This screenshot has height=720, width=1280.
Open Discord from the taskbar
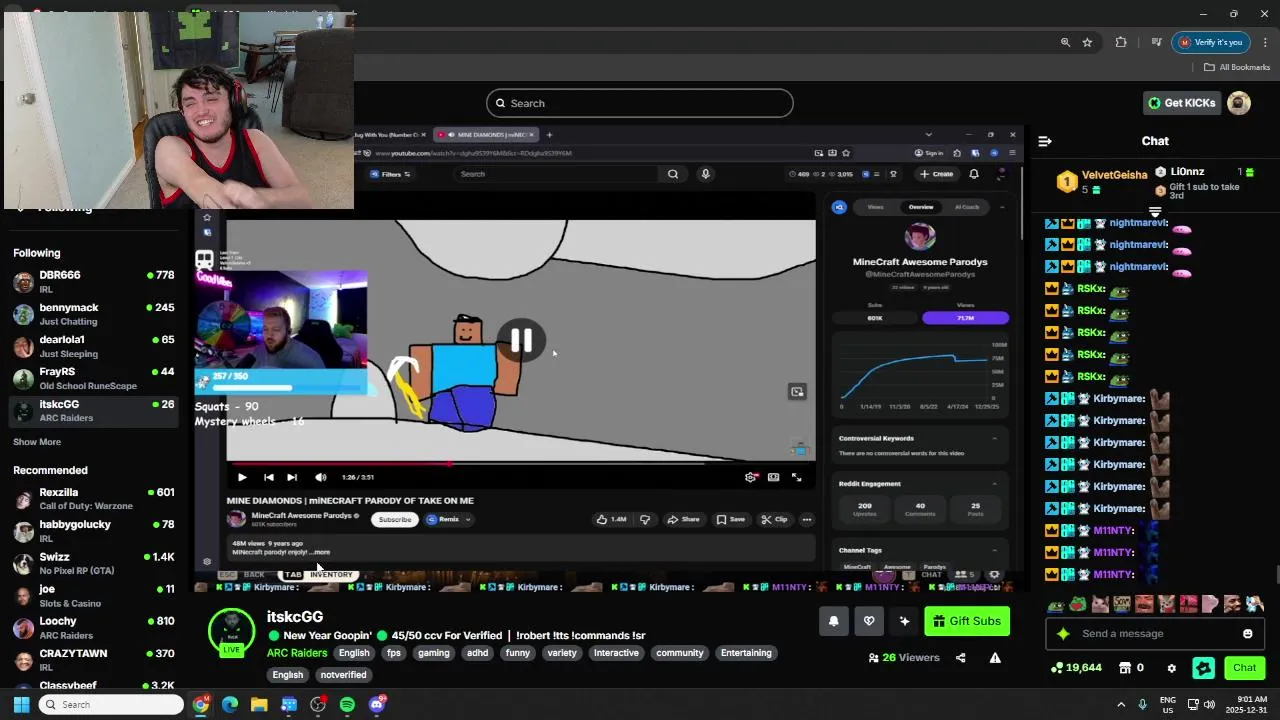pyautogui.click(x=377, y=705)
